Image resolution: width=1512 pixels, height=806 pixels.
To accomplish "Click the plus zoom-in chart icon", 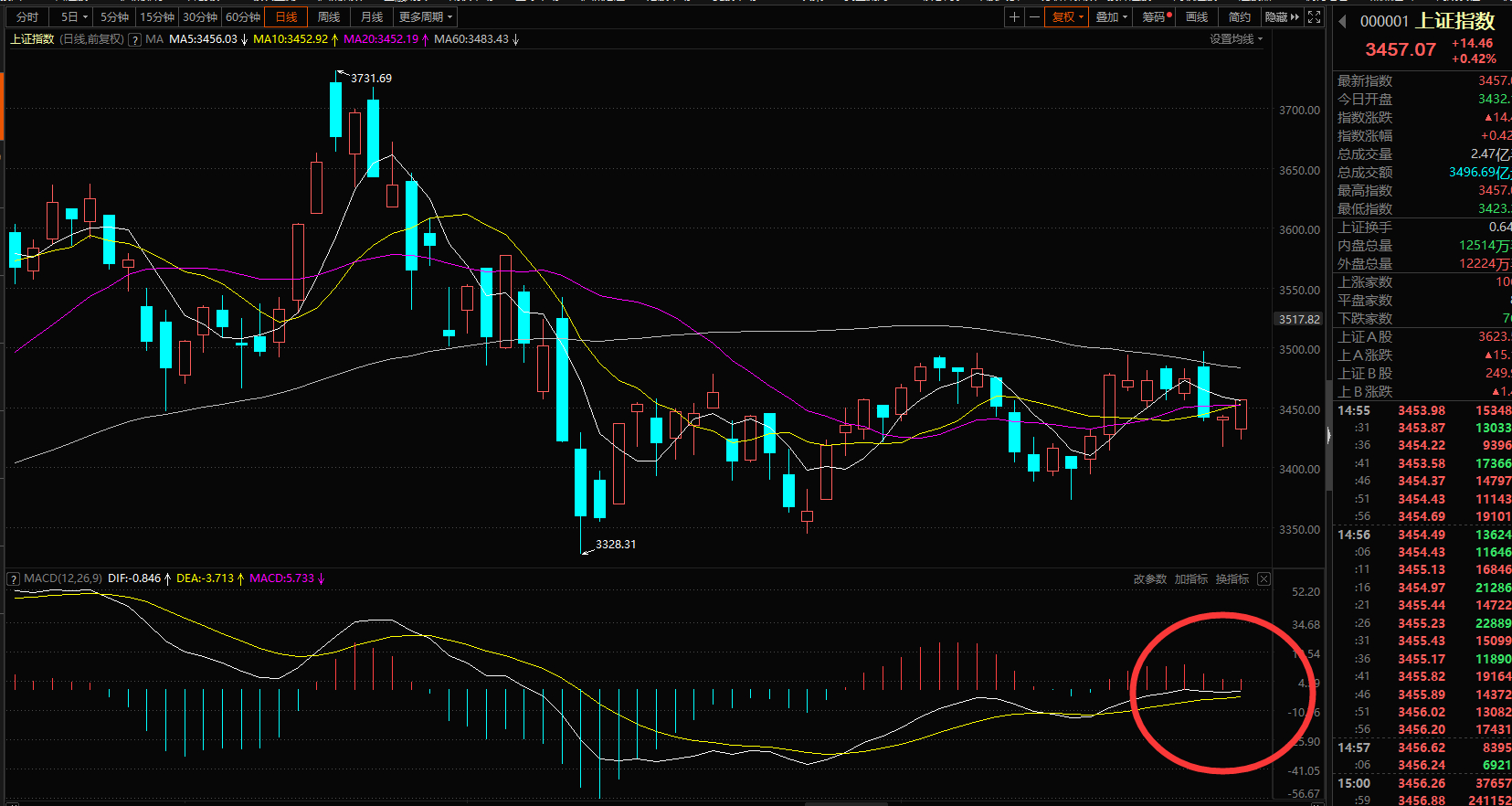I will [1014, 17].
